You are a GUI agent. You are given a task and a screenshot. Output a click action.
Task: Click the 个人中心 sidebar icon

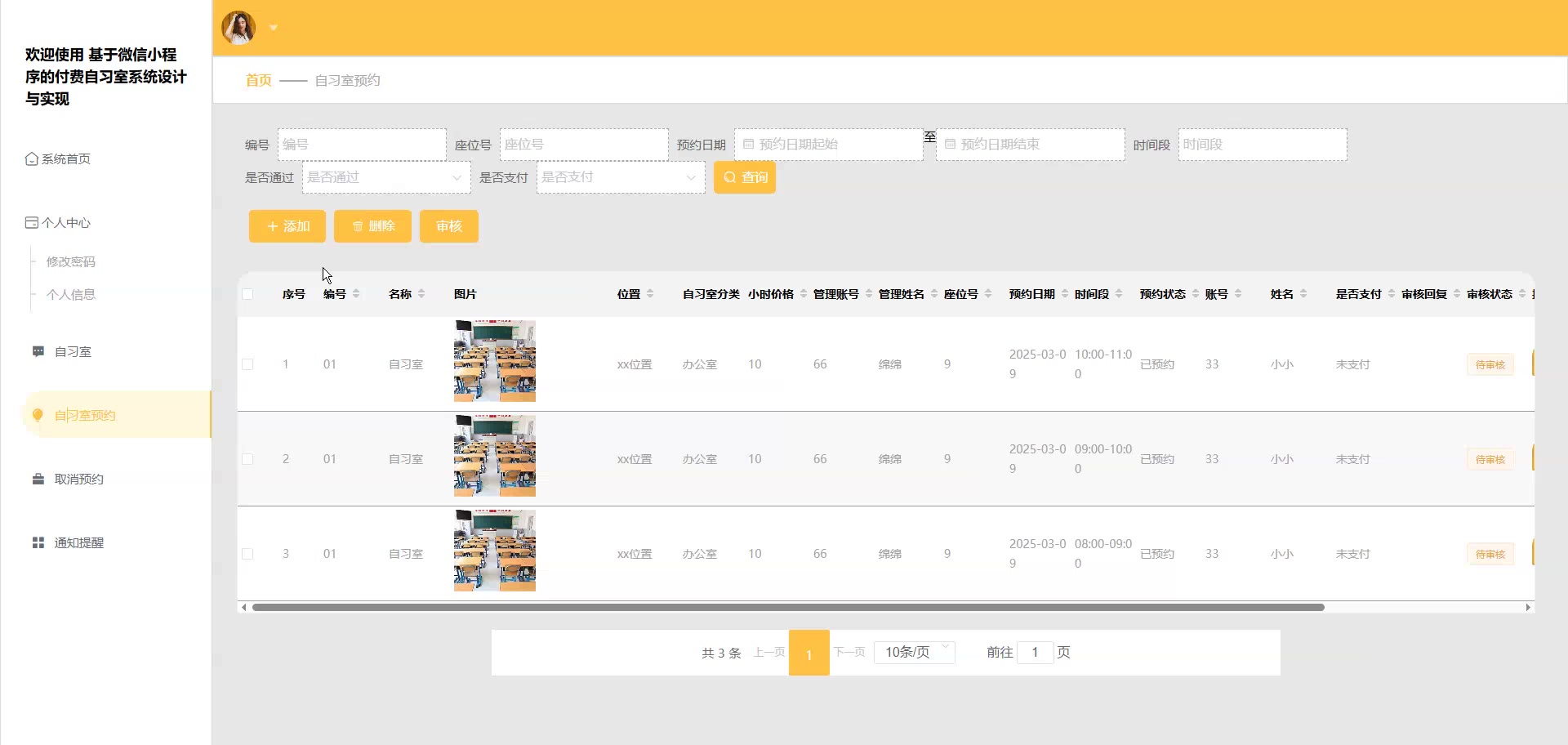[31, 223]
